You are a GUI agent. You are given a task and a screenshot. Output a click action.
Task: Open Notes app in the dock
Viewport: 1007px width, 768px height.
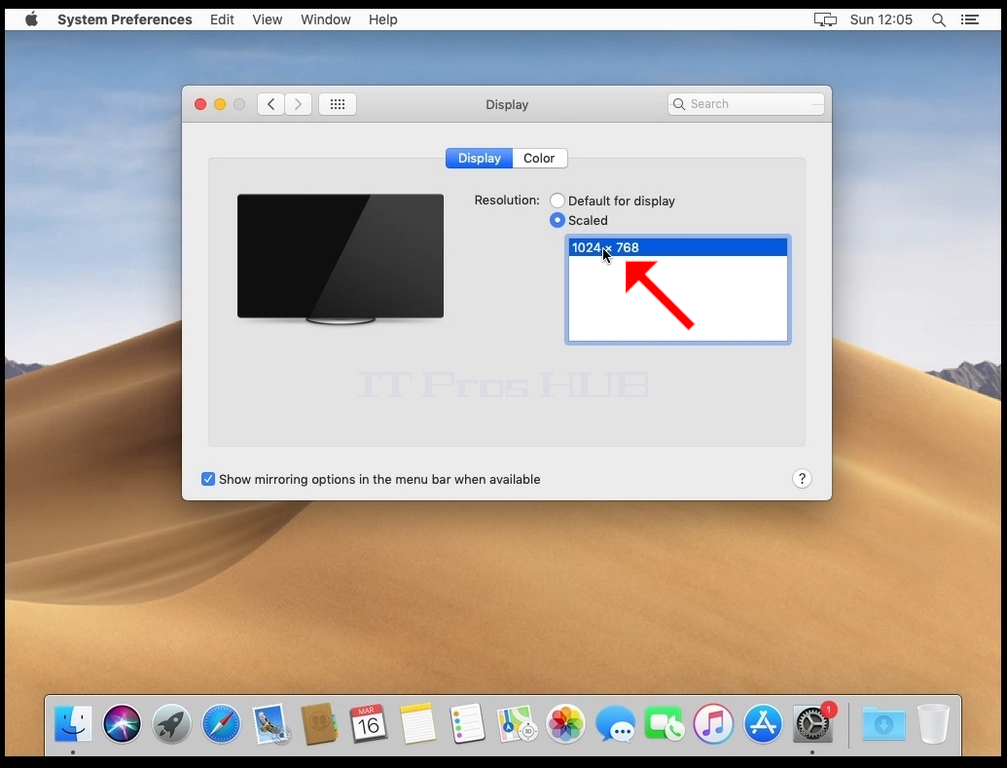point(417,724)
